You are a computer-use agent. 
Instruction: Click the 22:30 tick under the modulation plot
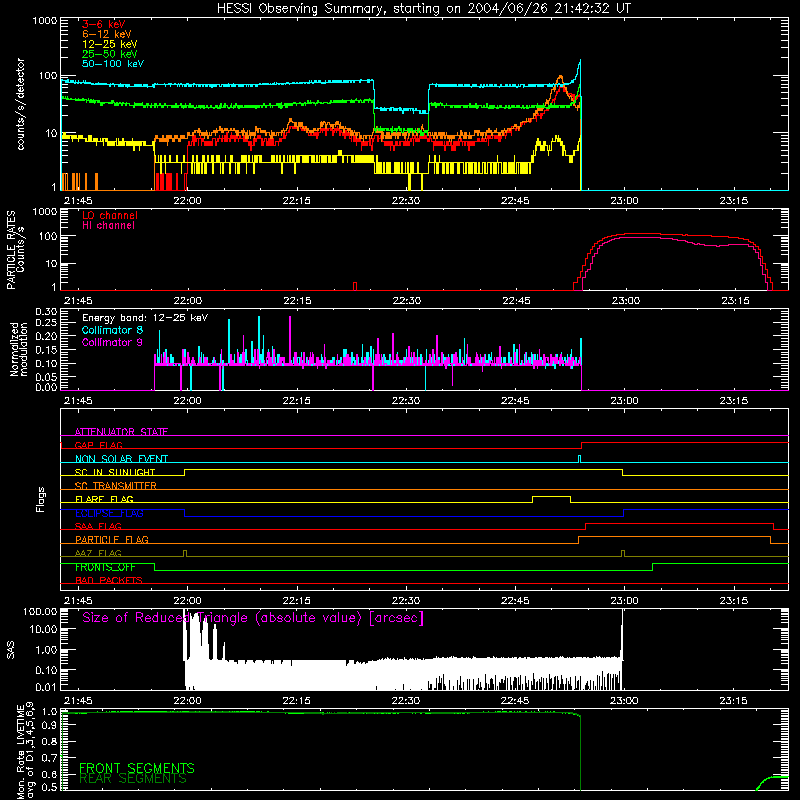click(406, 401)
